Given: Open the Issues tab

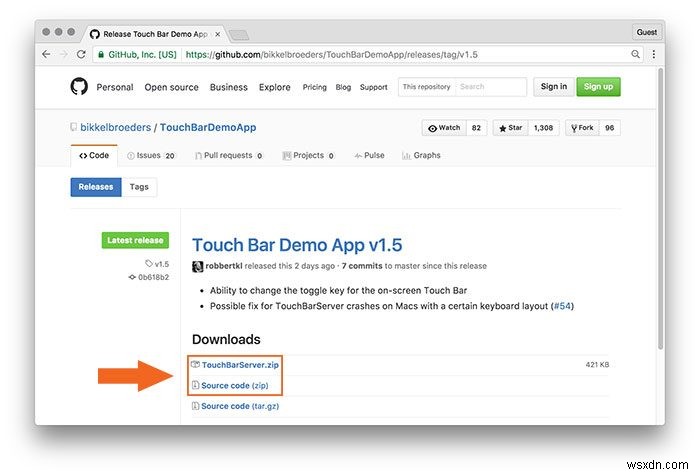Looking at the screenshot, I should pyautogui.click(x=148, y=156).
